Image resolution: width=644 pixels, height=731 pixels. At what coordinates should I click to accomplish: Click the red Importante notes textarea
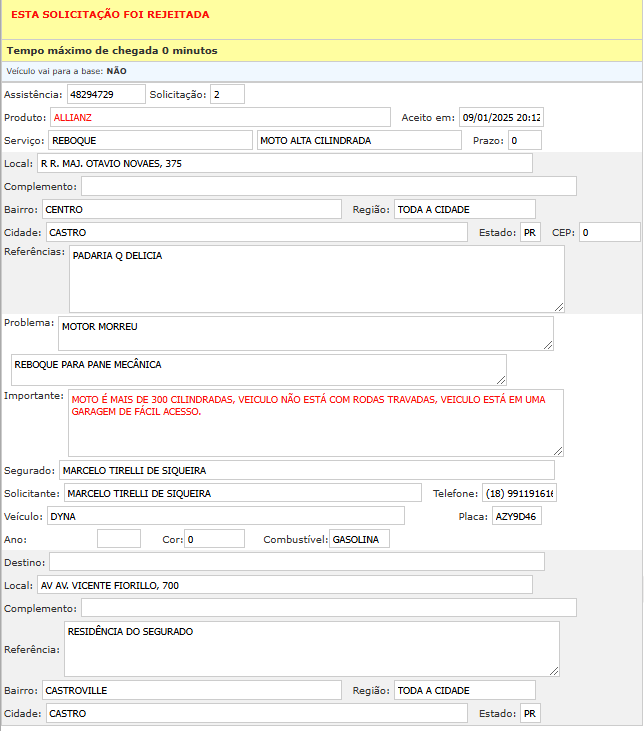point(315,422)
